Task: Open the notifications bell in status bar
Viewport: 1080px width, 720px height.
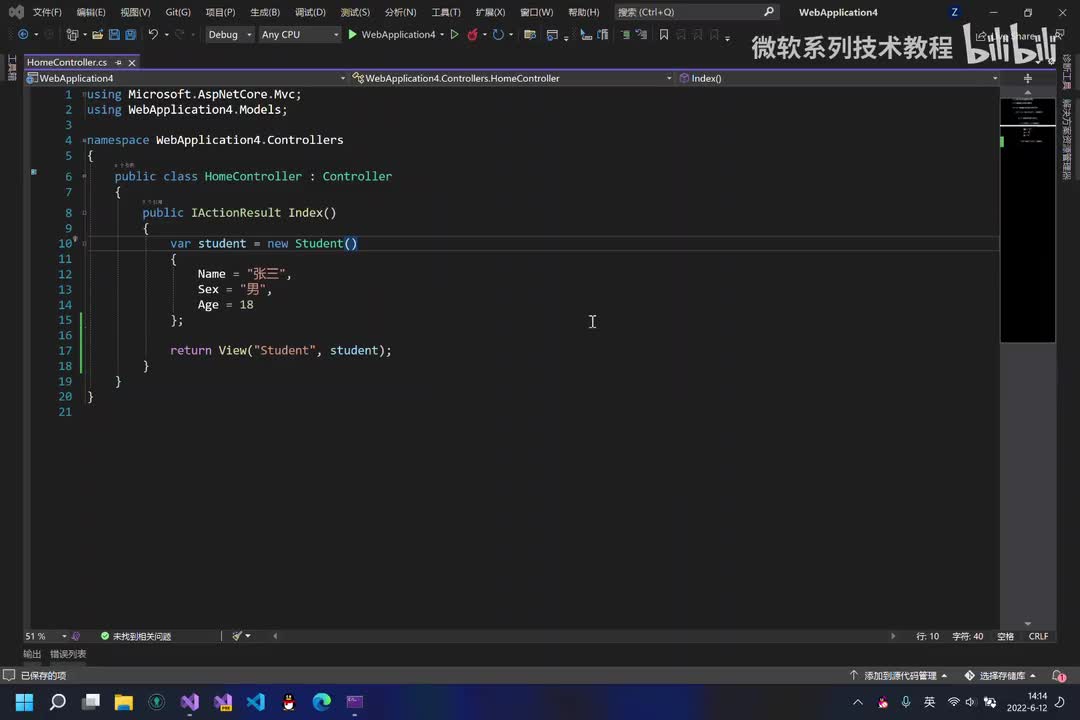Action: click(1059, 676)
